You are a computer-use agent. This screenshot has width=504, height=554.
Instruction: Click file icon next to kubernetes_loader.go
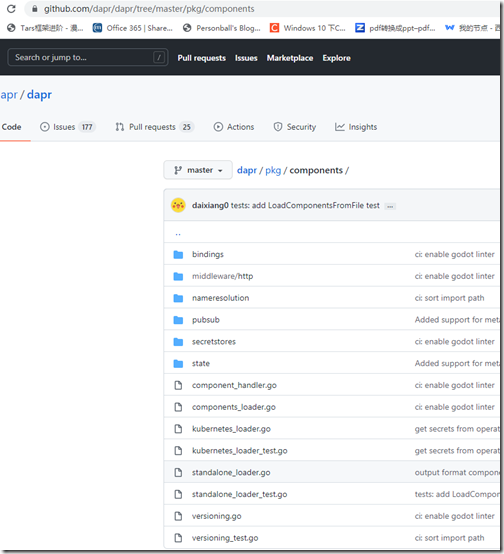(x=178, y=429)
